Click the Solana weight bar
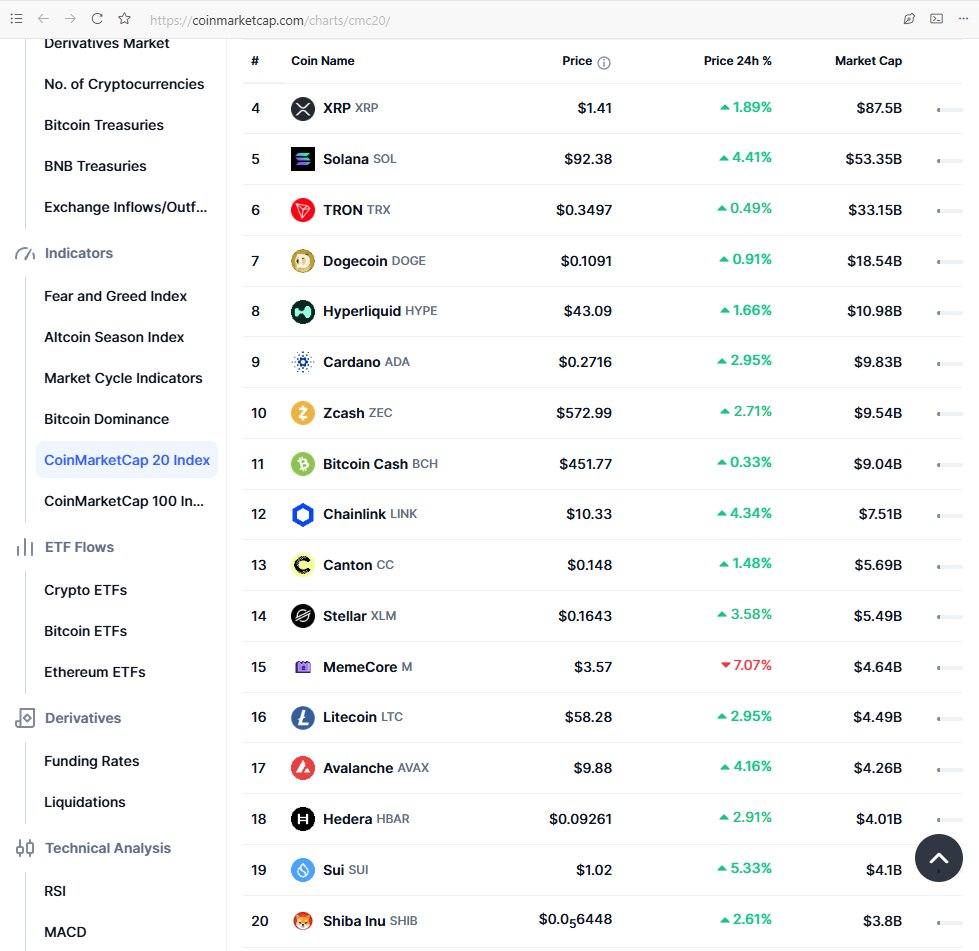 (x=950, y=161)
